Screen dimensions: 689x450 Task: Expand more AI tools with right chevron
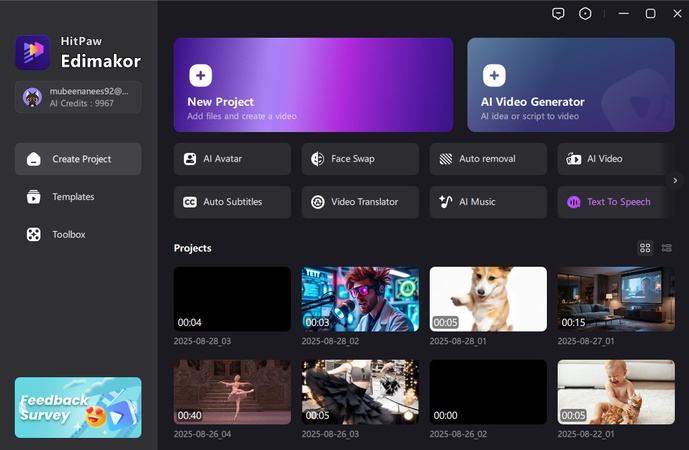click(x=675, y=180)
